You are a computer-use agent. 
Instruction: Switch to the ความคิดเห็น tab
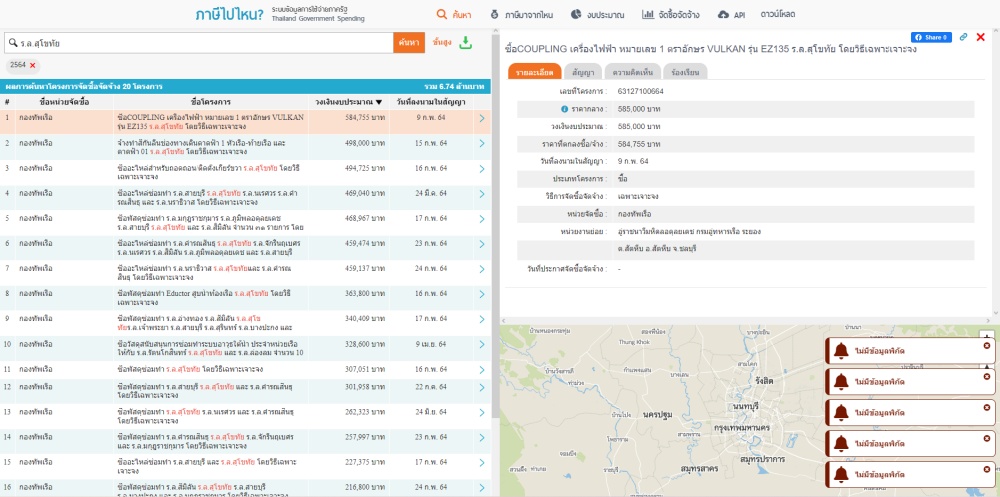pos(632,72)
